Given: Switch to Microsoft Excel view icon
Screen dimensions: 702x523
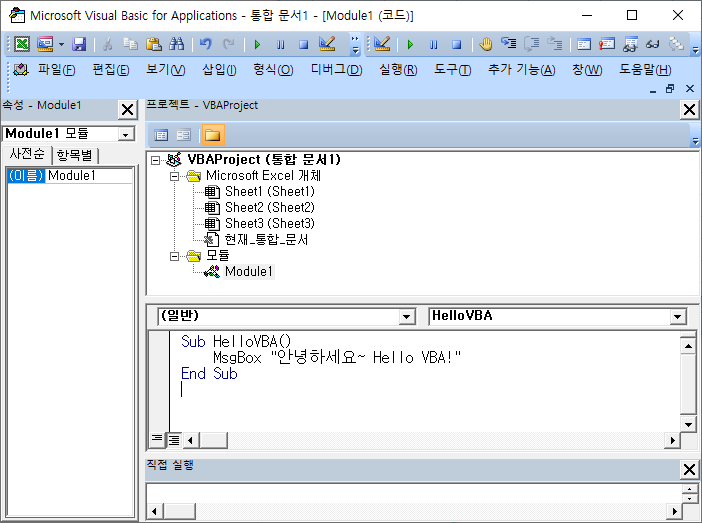Looking at the screenshot, I should tap(21, 44).
